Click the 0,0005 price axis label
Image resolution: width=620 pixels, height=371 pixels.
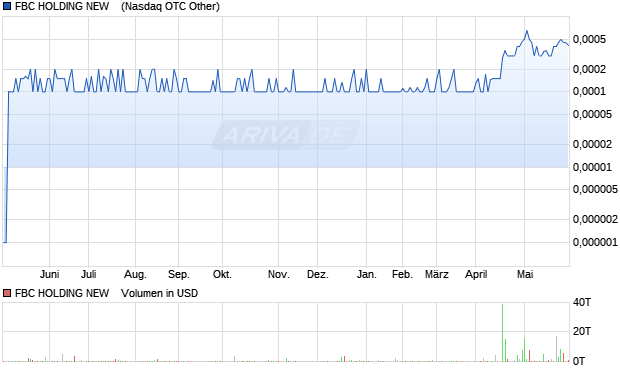(x=589, y=40)
